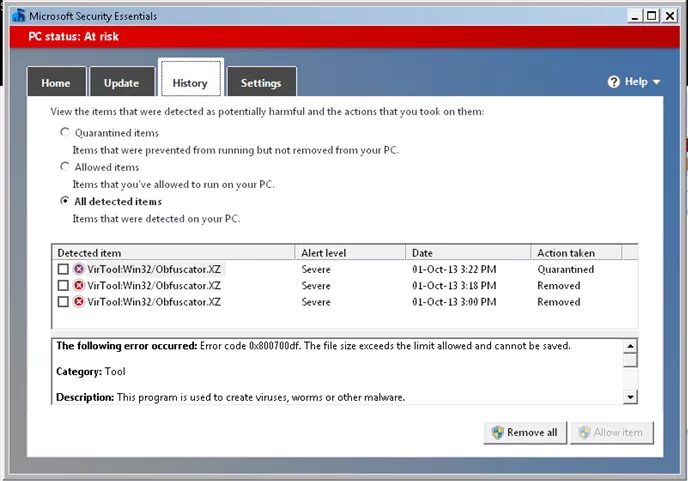Sort by the Action taken column header
688x481 pixels.
coord(576,253)
